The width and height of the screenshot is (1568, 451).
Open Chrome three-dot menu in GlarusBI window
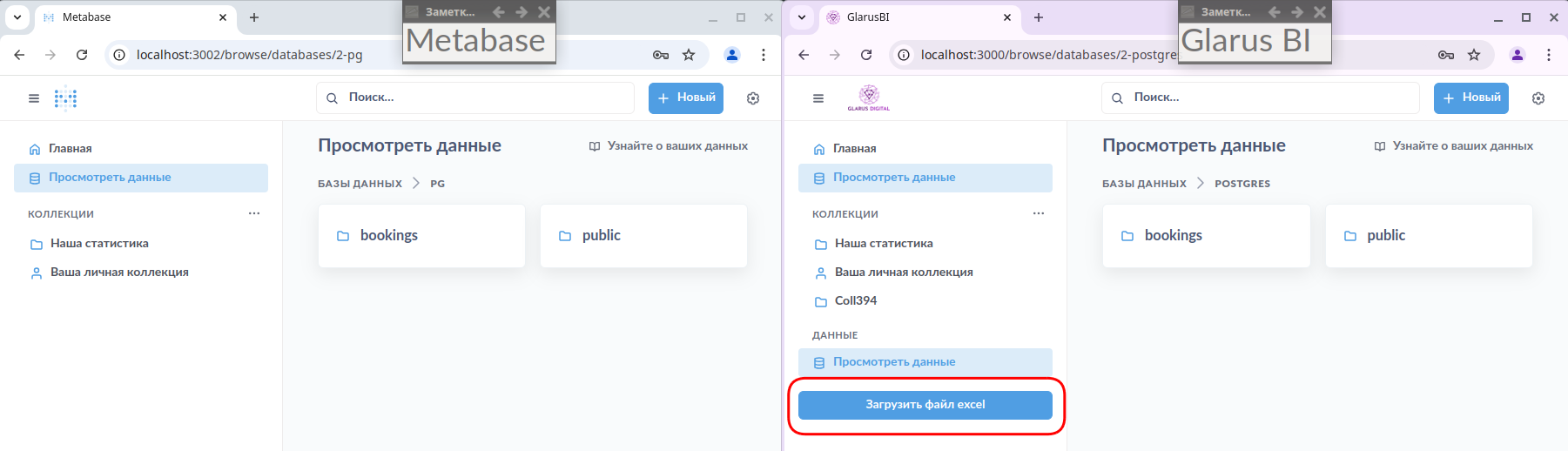(x=1549, y=55)
